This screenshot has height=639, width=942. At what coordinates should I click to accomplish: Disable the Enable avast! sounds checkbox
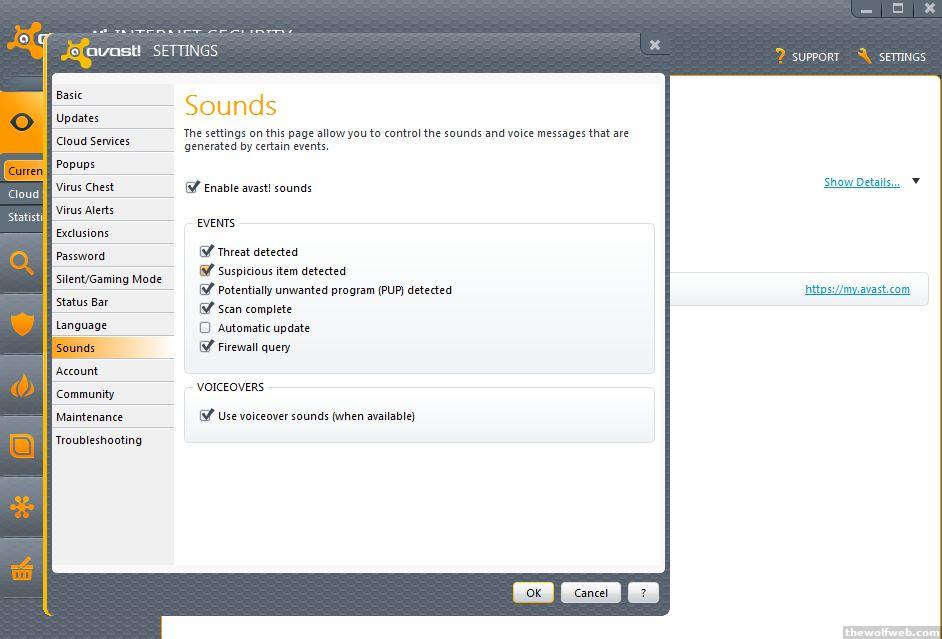(x=193, y=187)
